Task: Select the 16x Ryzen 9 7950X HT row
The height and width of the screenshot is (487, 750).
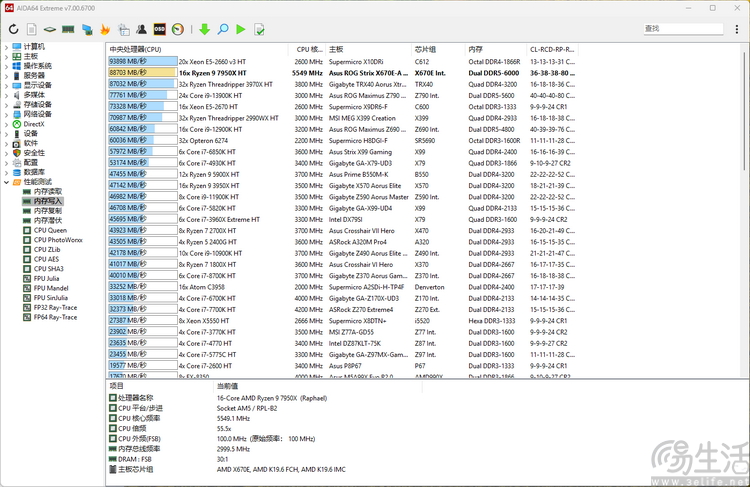Action: (342, 73)
